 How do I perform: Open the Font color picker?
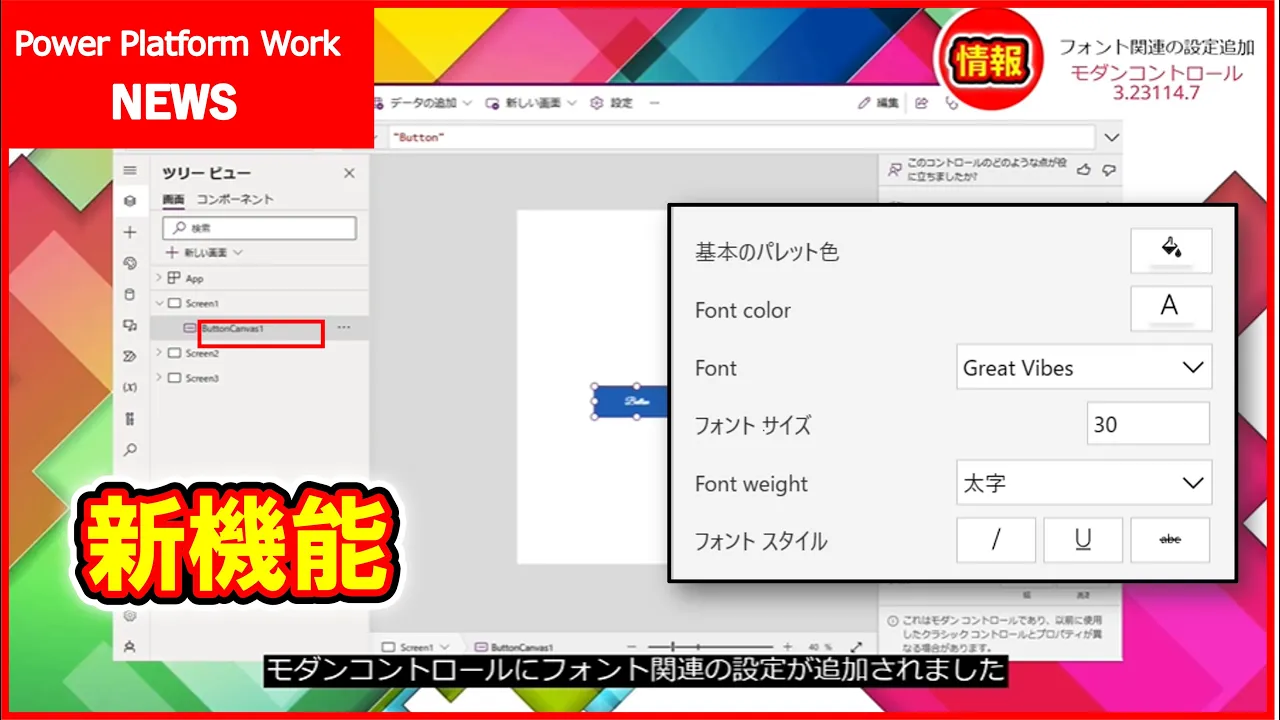point(1171,309)
